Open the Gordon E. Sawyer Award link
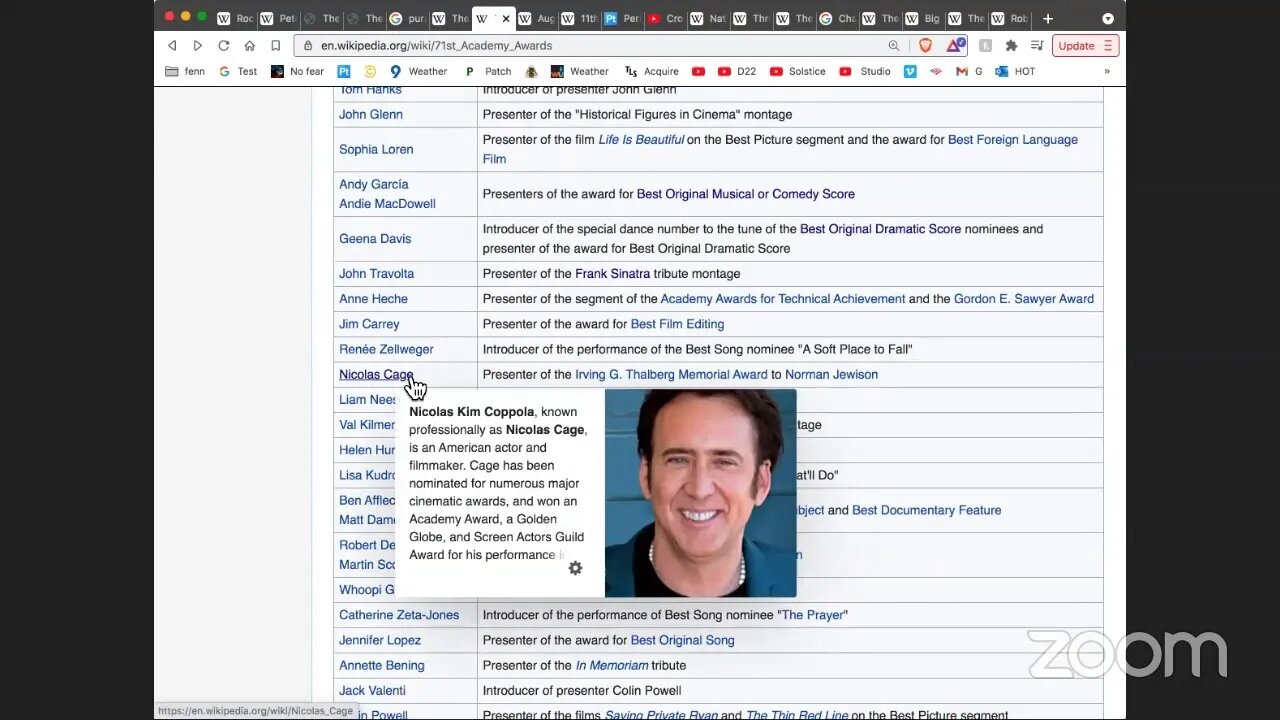The image size is (1280, 720). point(1024,298)
